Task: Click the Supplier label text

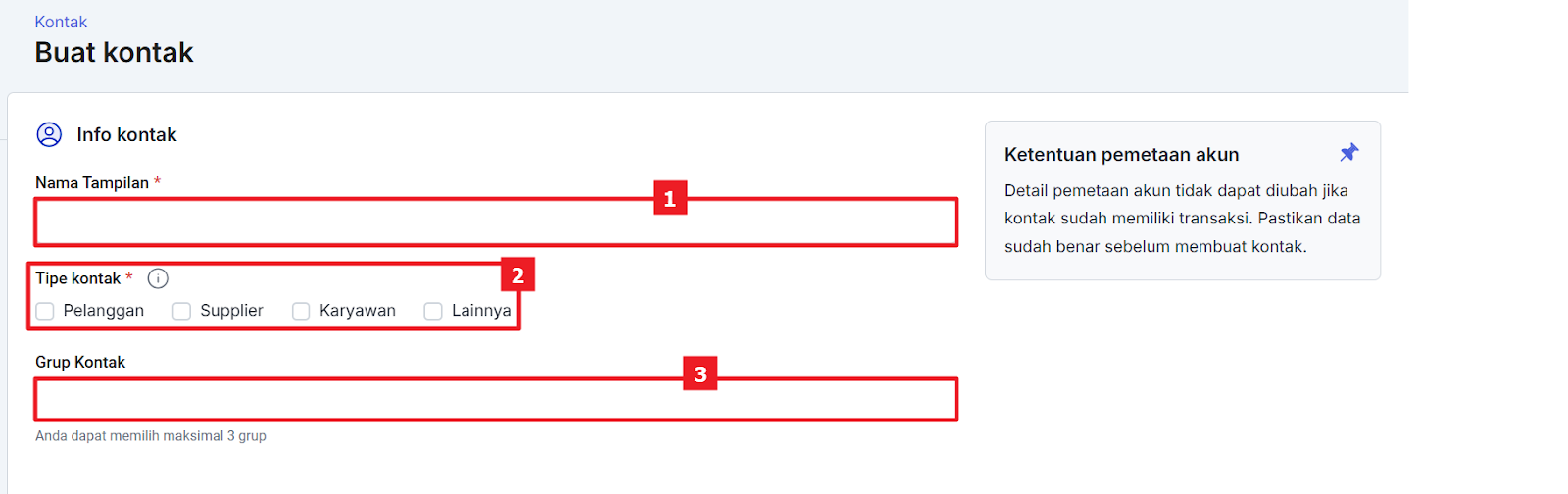Action: pyautogui.click(x=232, y=311)
